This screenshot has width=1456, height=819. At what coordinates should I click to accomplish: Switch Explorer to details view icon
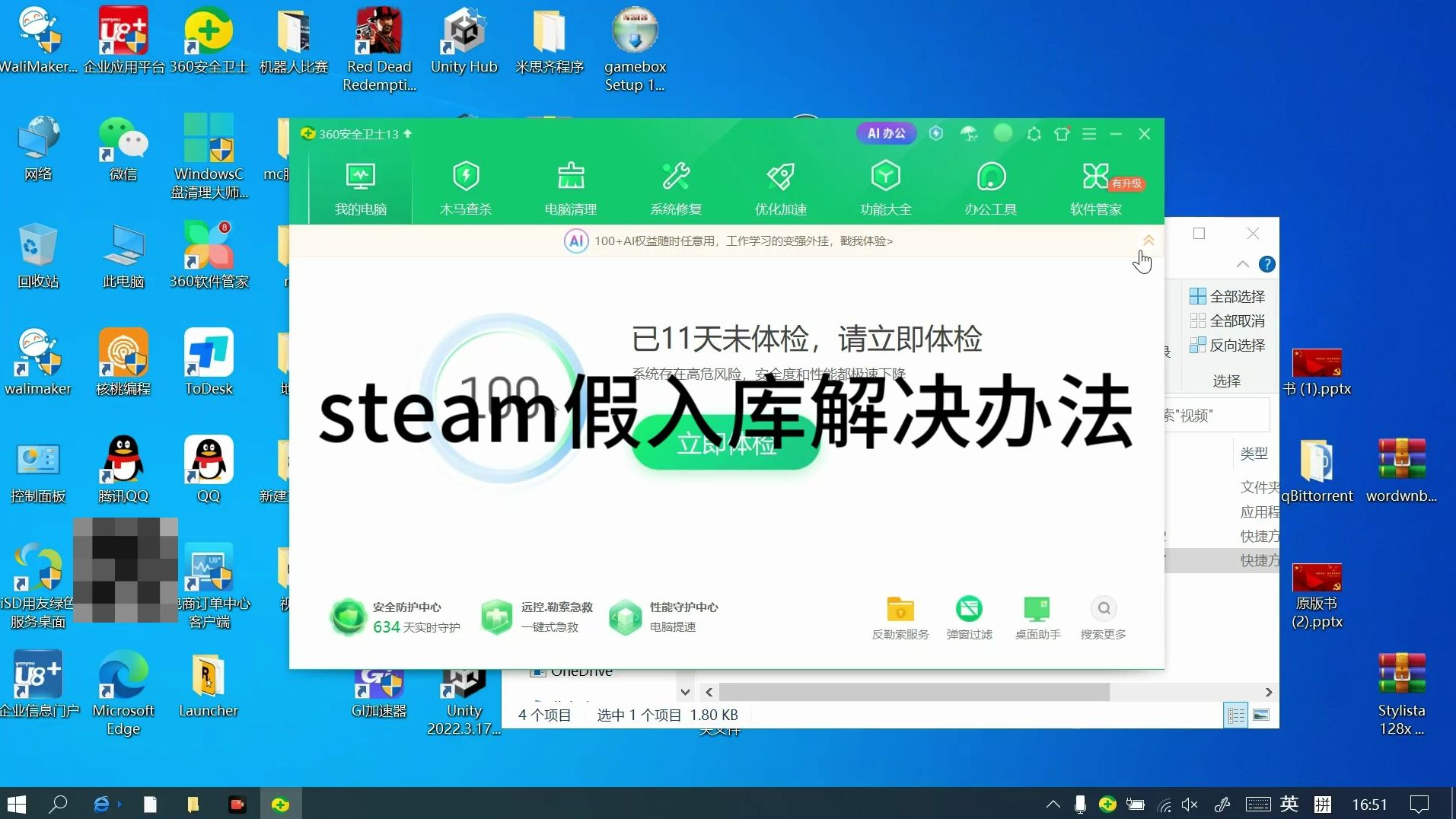click(1236, 715)
